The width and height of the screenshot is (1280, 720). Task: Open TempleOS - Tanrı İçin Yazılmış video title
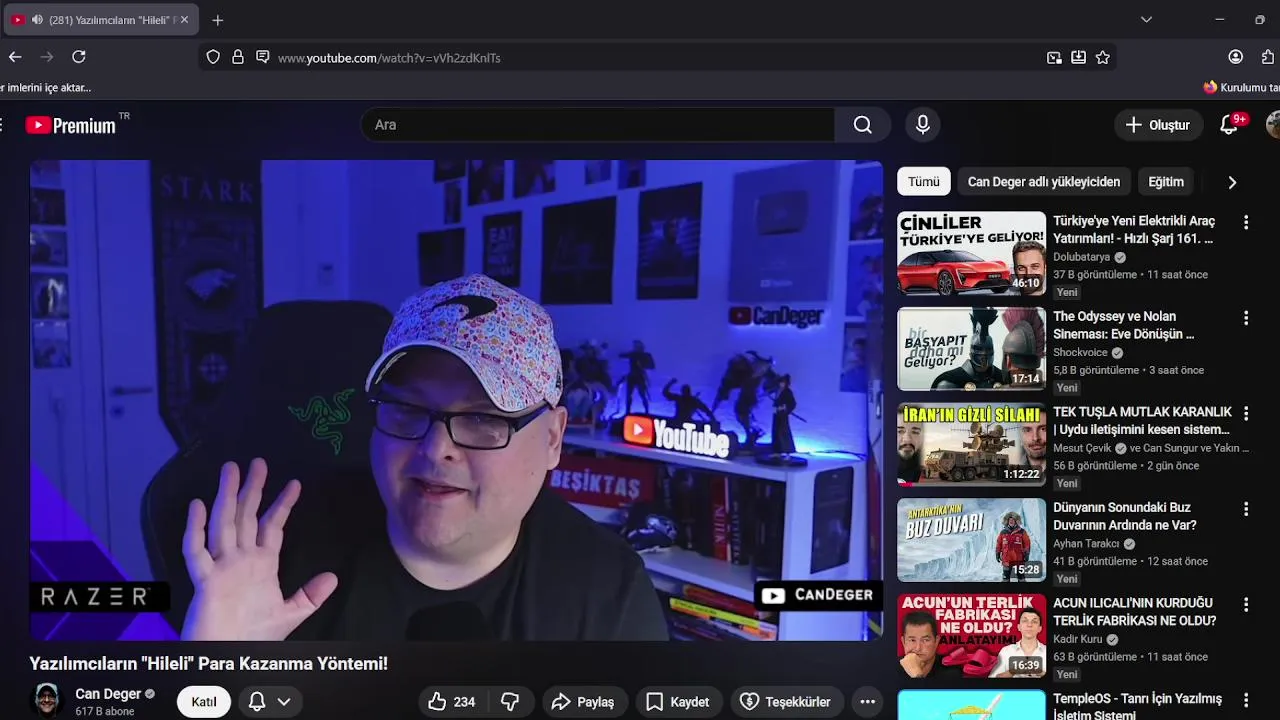click(x=1137, y=706)
